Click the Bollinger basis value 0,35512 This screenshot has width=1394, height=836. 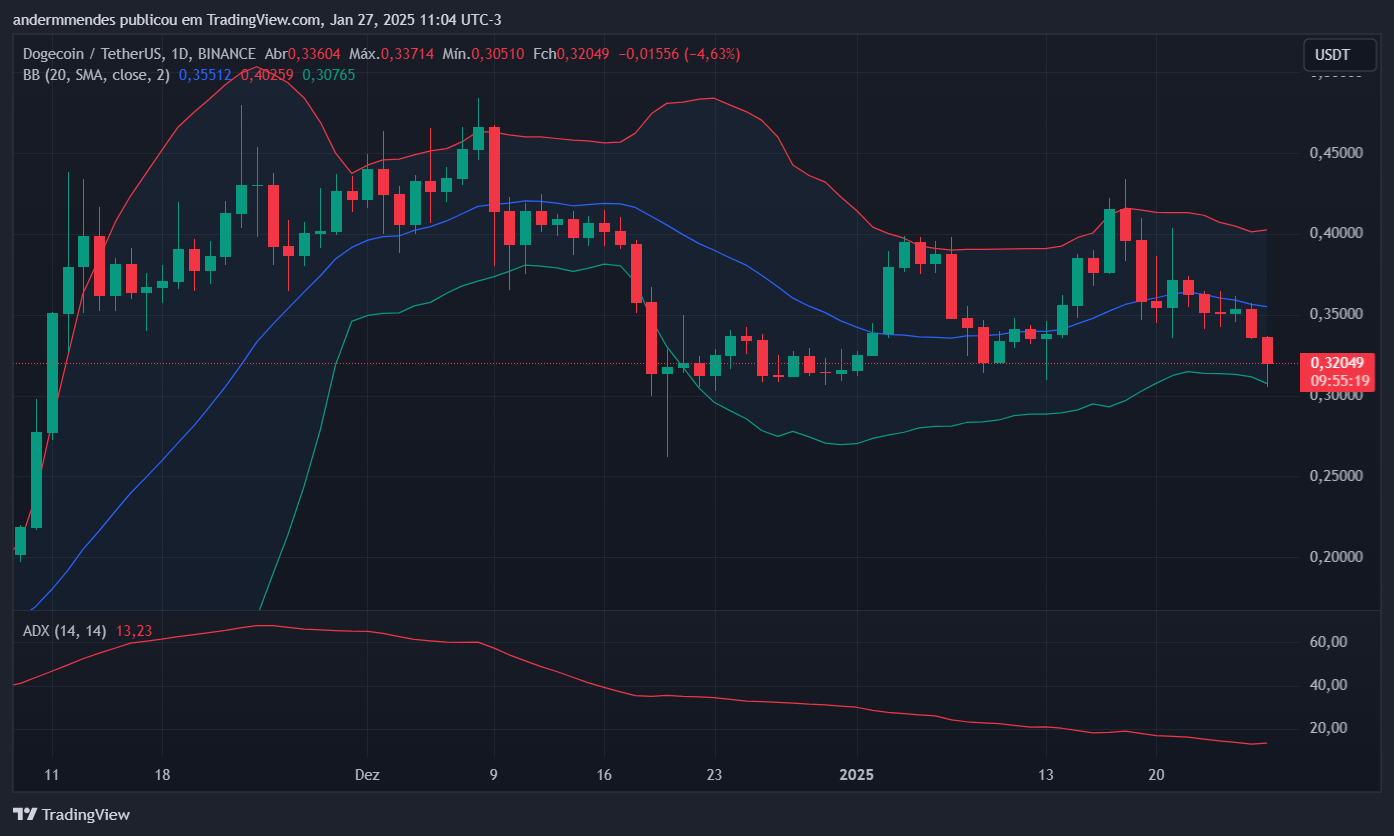pos(205,74)
